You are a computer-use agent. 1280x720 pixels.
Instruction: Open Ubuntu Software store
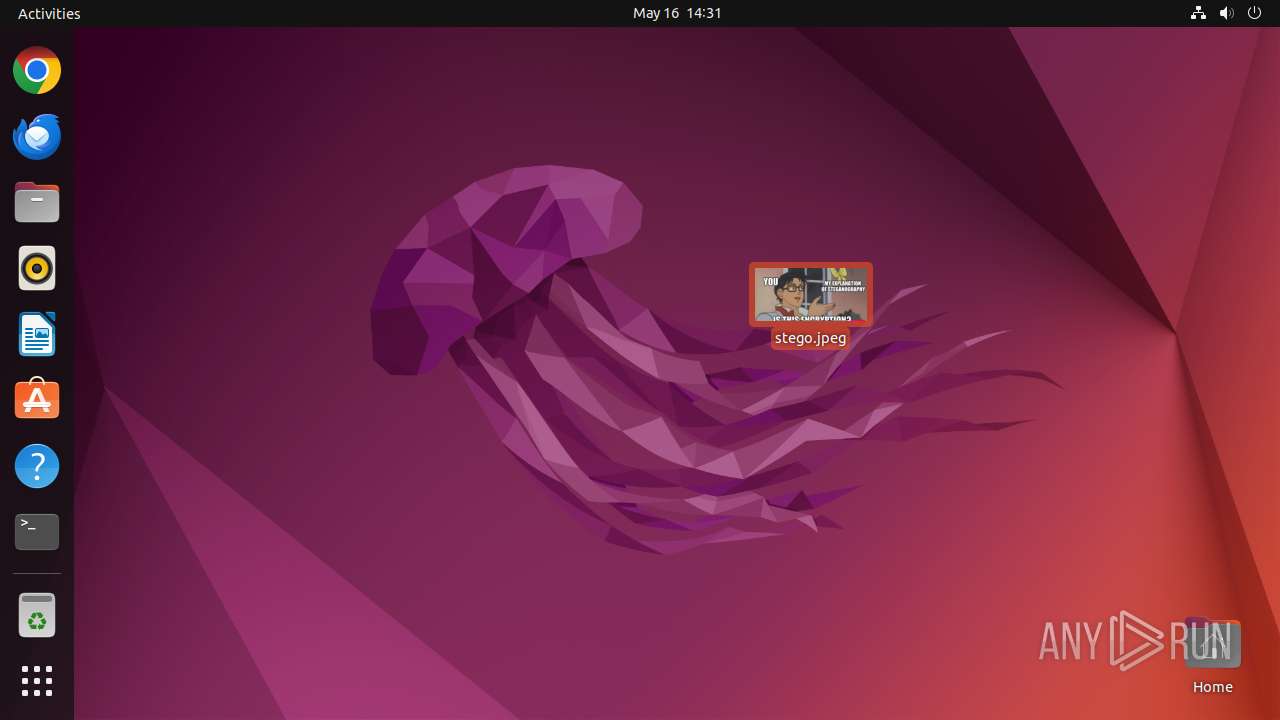point(37,400)
